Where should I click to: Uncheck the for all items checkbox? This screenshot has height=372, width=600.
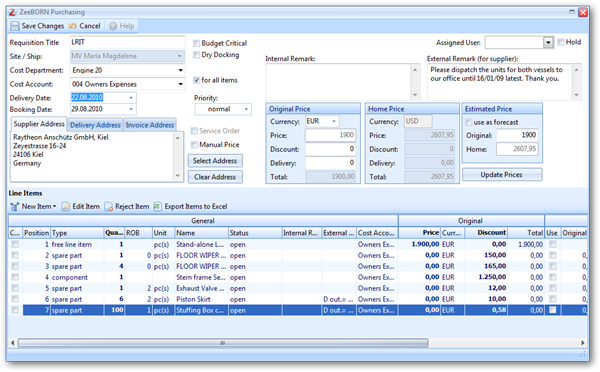point(196,80)
